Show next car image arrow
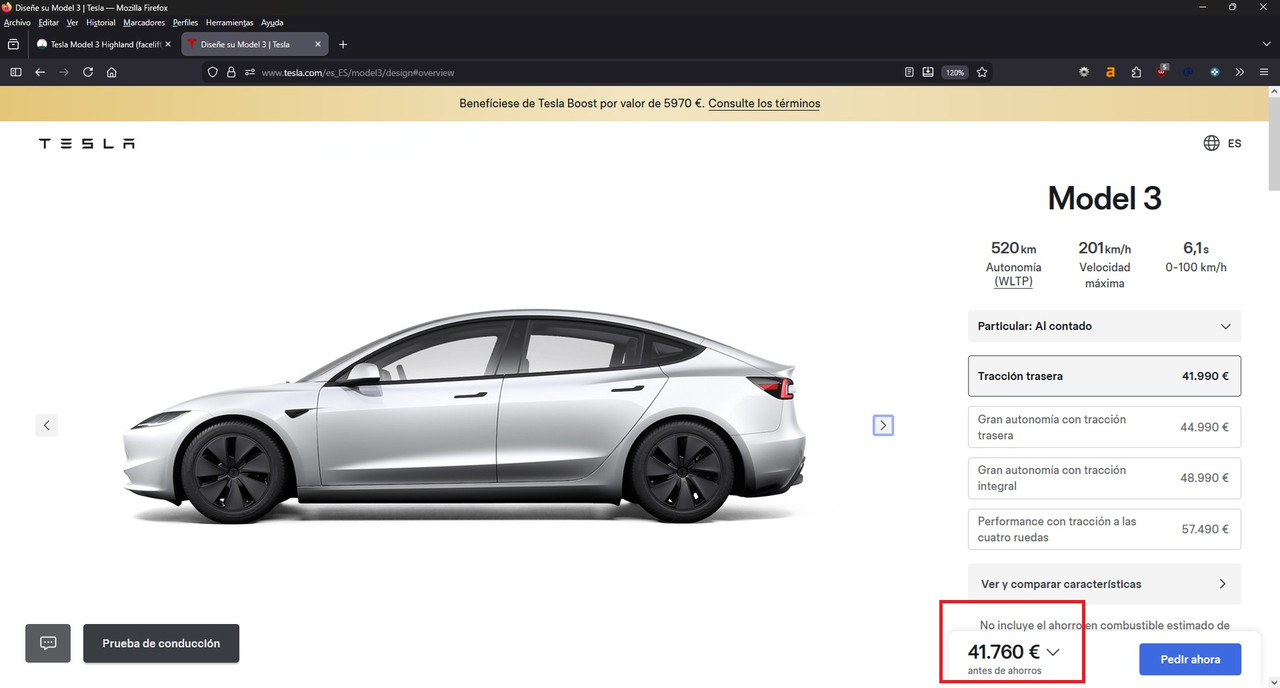This screenshot has height=688, width=1280. pos(883,425)
